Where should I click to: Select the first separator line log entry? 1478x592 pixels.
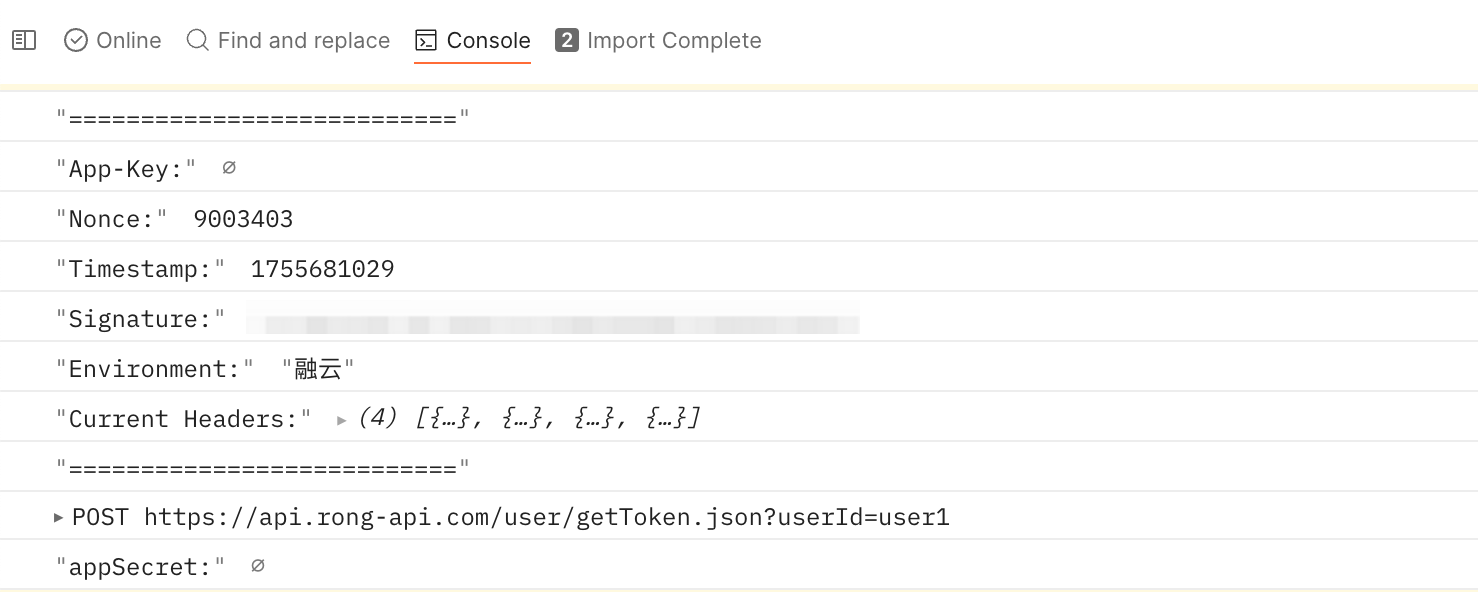tap(739, 117)
